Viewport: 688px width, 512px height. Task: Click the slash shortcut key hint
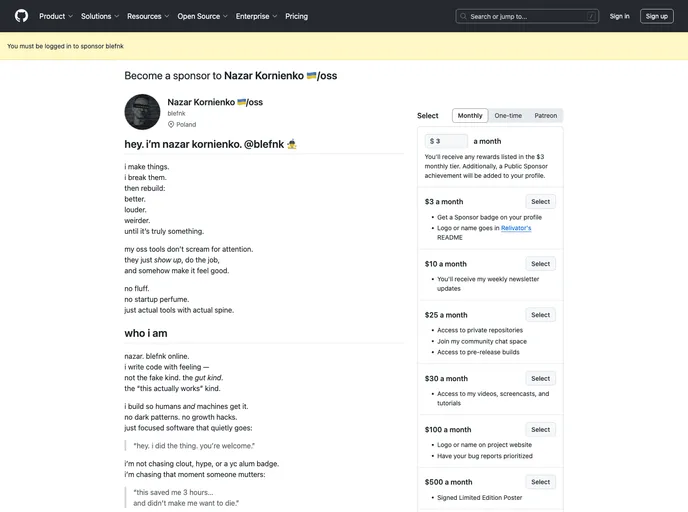point(591,16)
